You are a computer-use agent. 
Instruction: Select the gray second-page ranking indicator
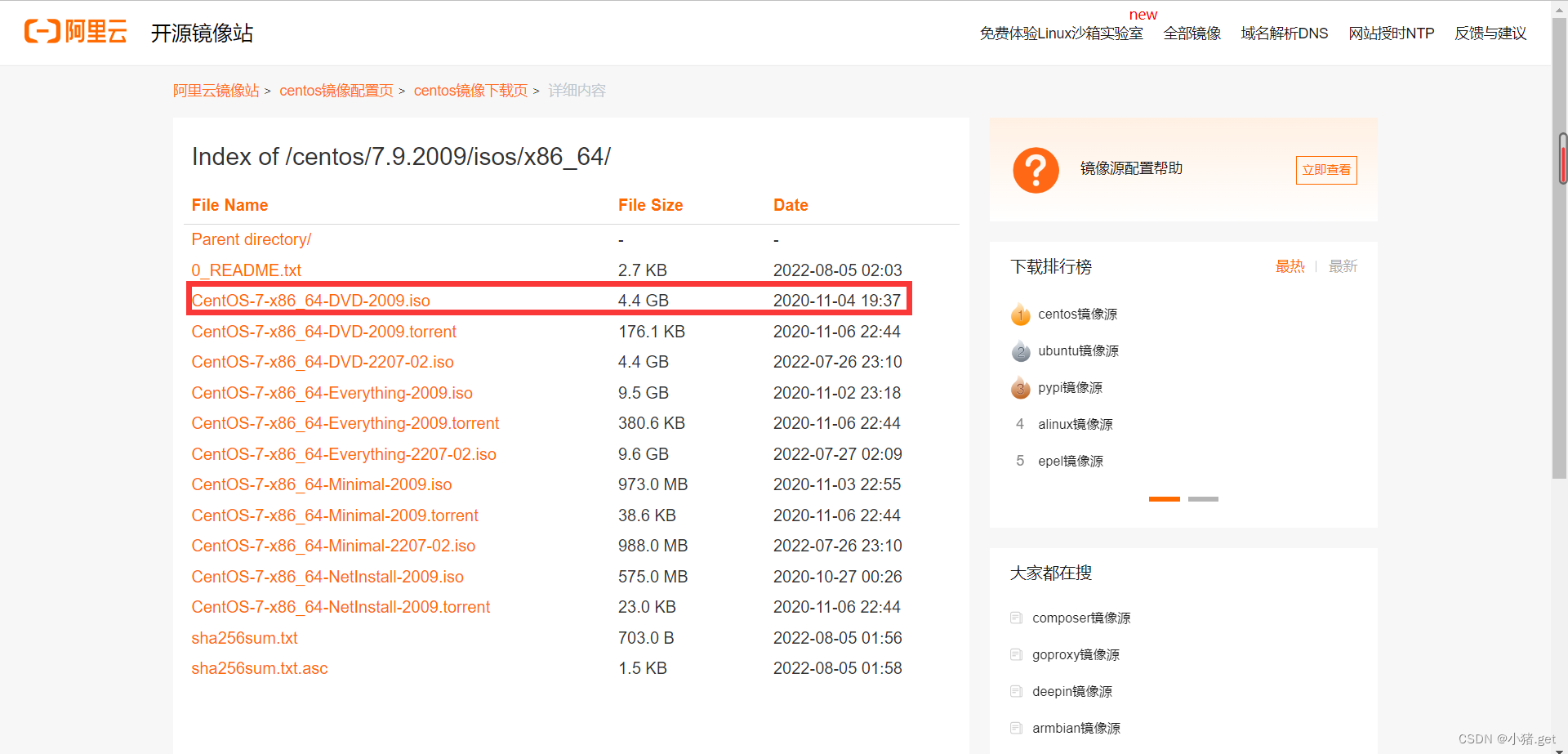[1203, 499]
